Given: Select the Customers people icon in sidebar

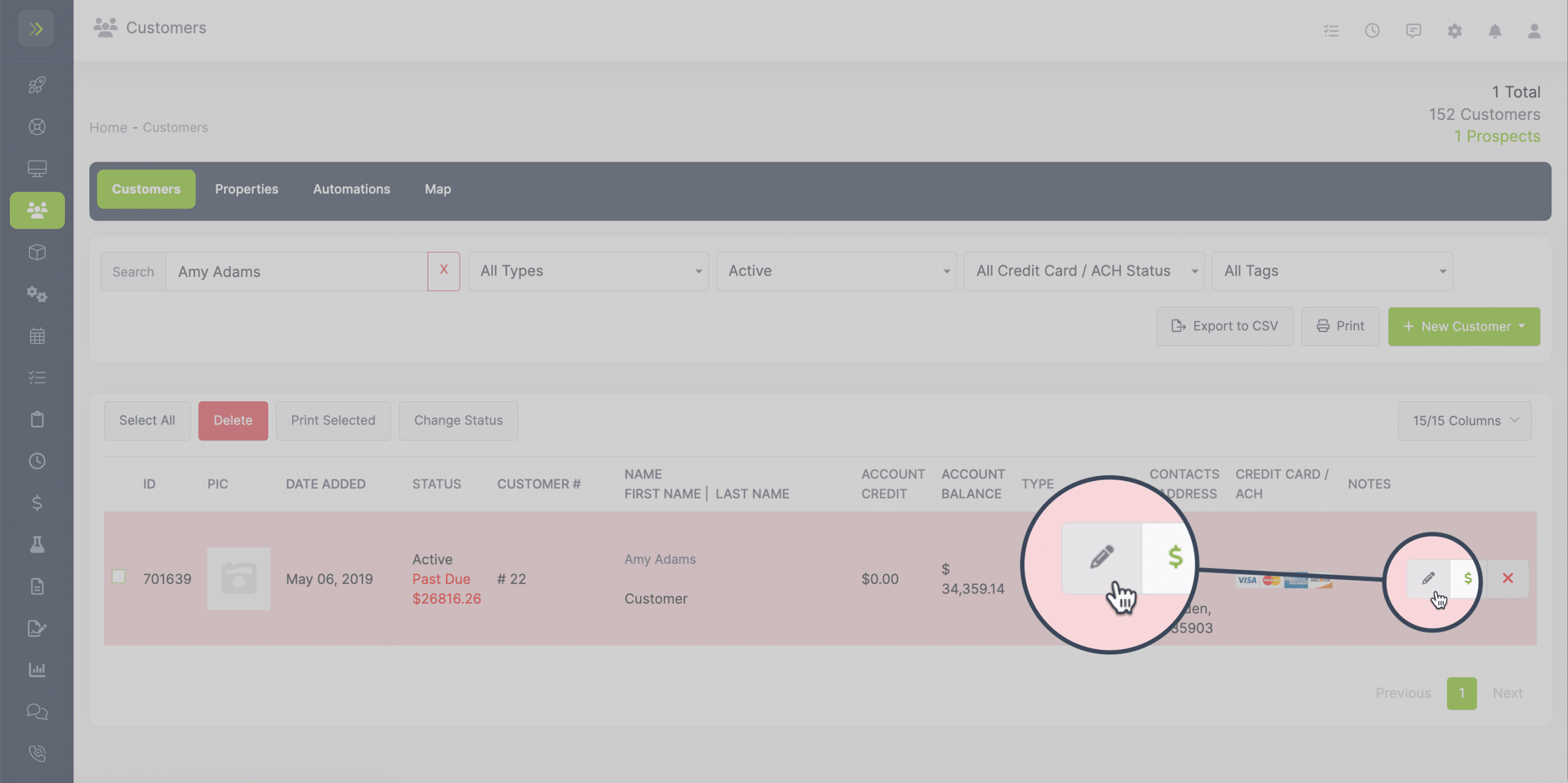Looking at the screenshot, I should click(37, 210).
